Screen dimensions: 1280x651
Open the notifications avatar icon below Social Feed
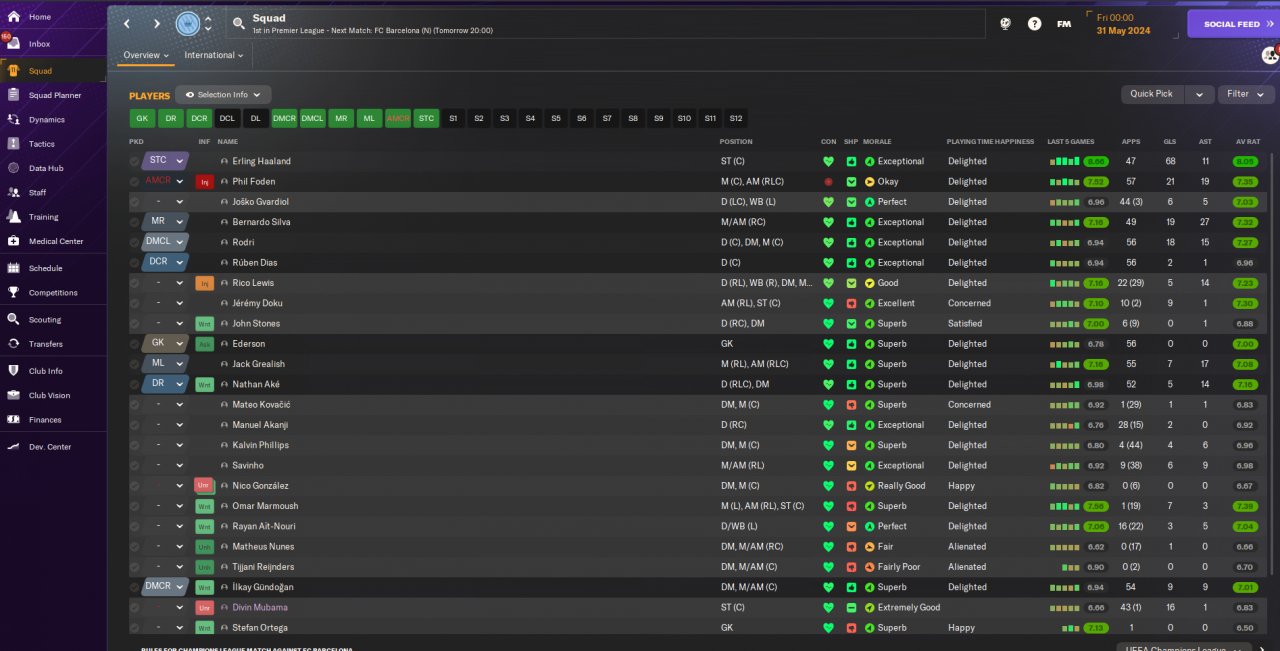coord(1270,54)
